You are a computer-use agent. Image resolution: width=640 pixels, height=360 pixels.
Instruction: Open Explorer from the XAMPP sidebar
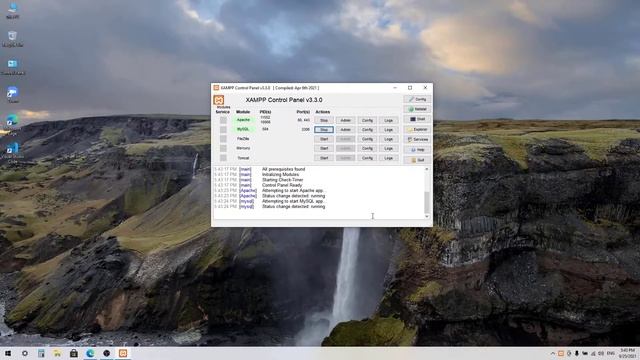(x=417, y=129)
